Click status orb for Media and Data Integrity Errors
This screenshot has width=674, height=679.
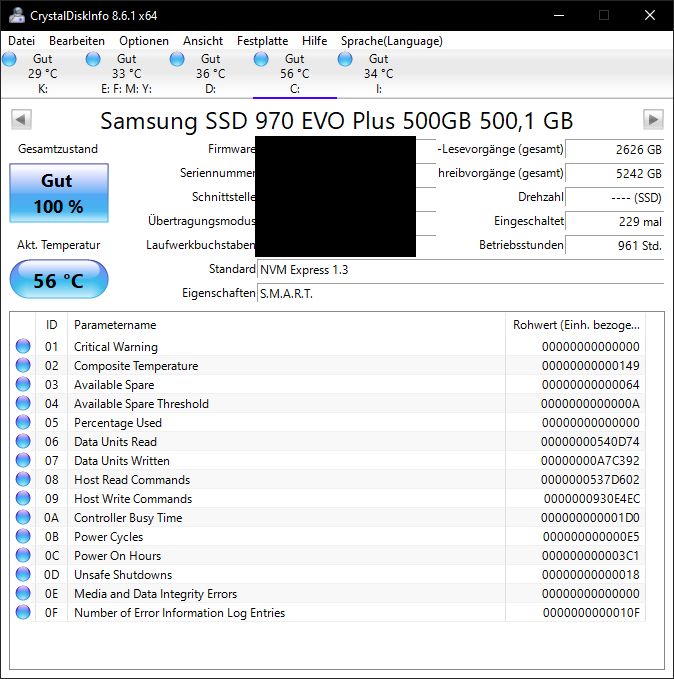click(x=23, y=593)
